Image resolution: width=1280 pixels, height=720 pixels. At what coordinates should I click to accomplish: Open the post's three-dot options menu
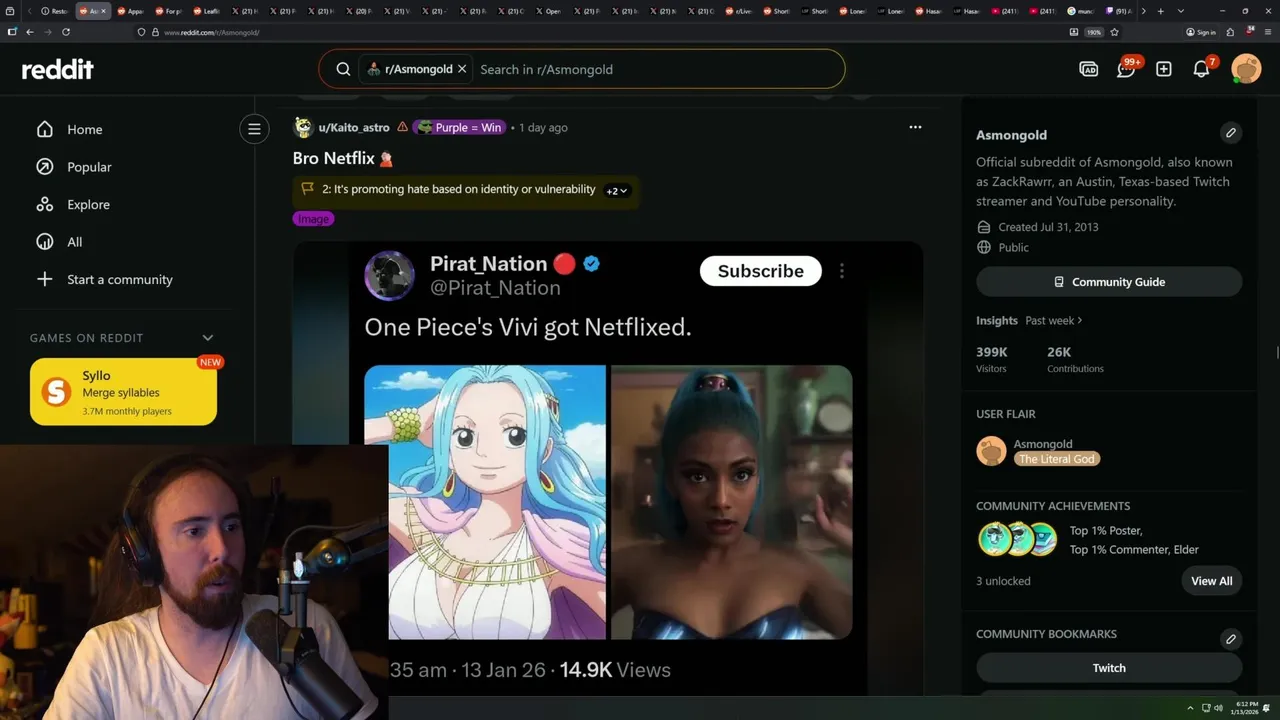pyautogui.click(x=915, y=127)
